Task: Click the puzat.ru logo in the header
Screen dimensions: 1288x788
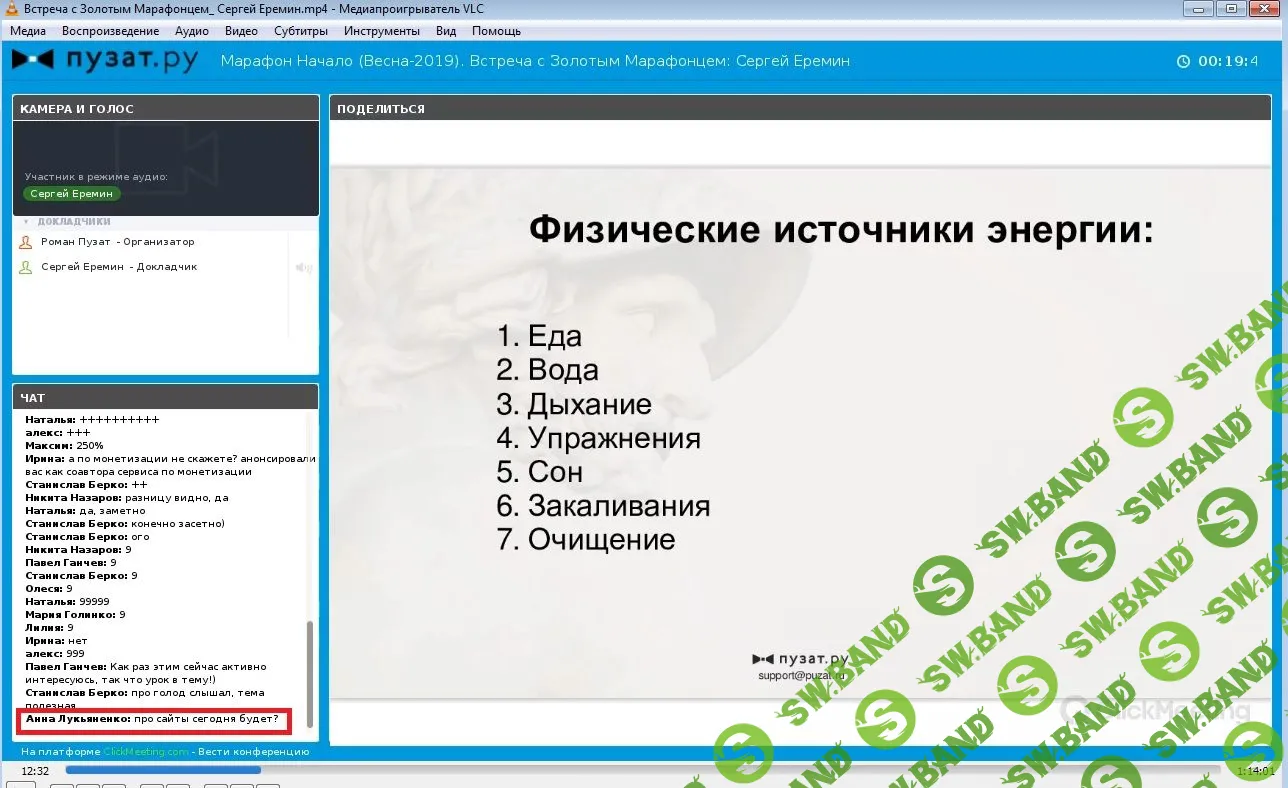Action: 105,61
